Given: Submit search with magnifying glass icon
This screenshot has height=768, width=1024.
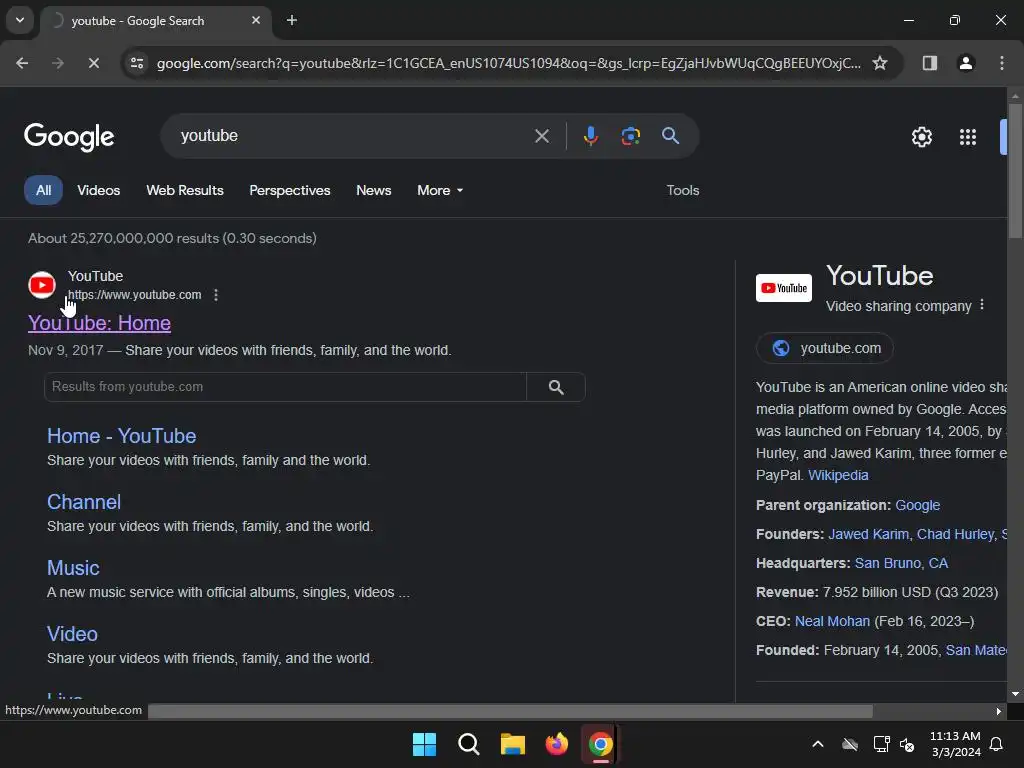Looking at the screenshot, I should pyautogui.click(x=670, y=136).
